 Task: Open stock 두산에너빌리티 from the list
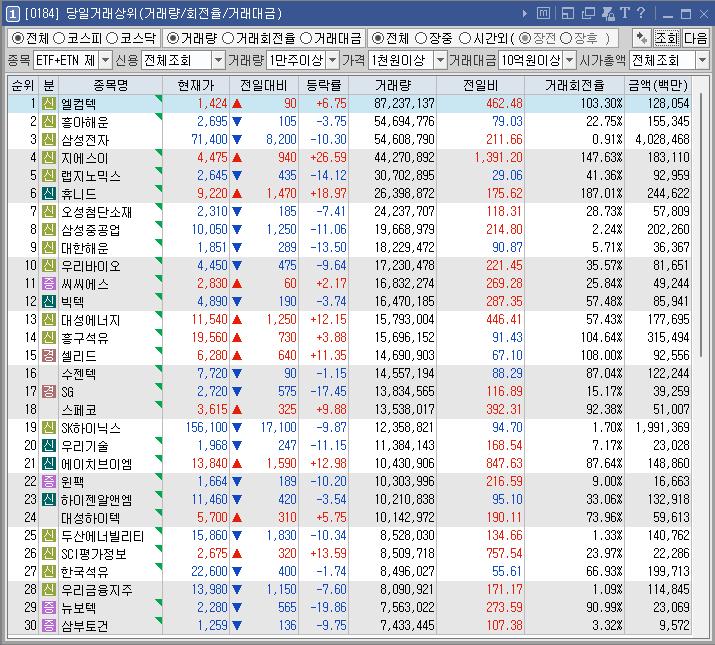coord(103,536)
